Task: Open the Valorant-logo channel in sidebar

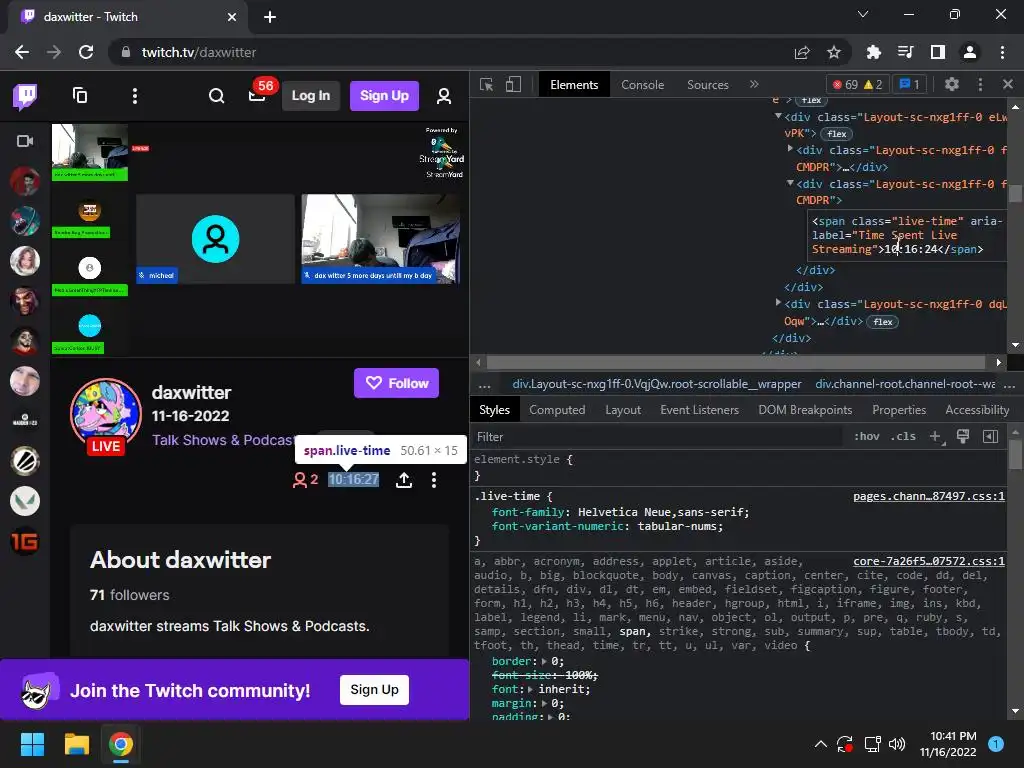Action: click(25, 502)
